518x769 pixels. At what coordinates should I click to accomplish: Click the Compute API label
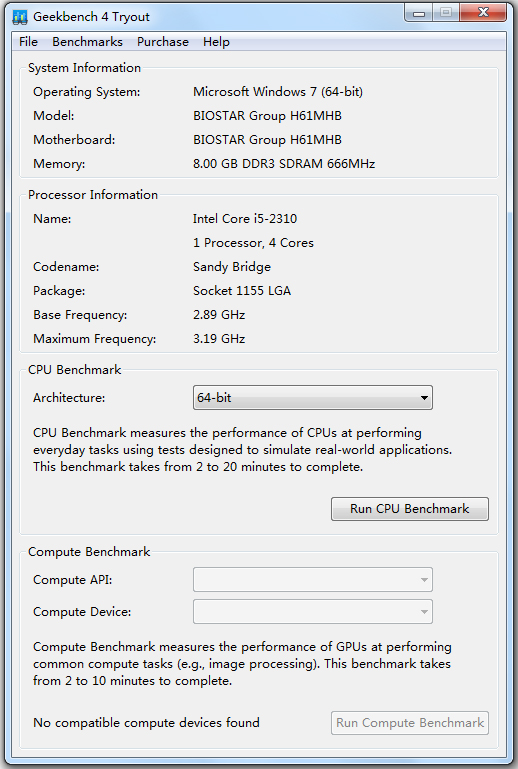73,580
